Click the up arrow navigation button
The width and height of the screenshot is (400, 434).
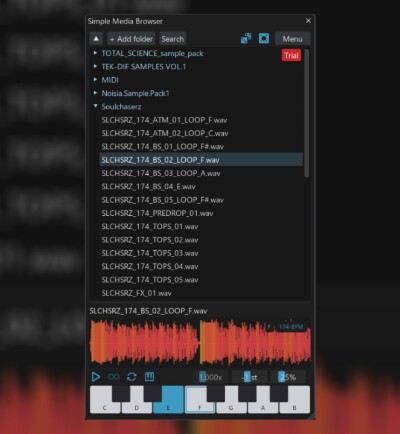(x=96, y=39)
